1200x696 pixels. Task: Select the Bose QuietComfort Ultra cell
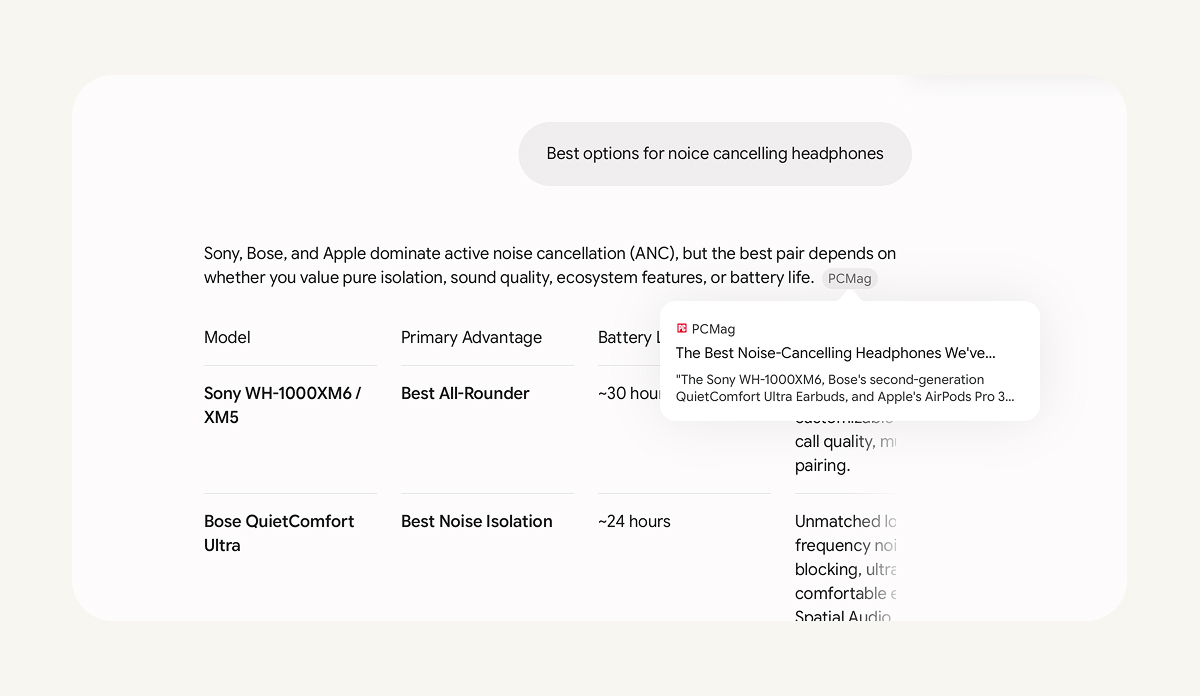(x=279, y=533)
